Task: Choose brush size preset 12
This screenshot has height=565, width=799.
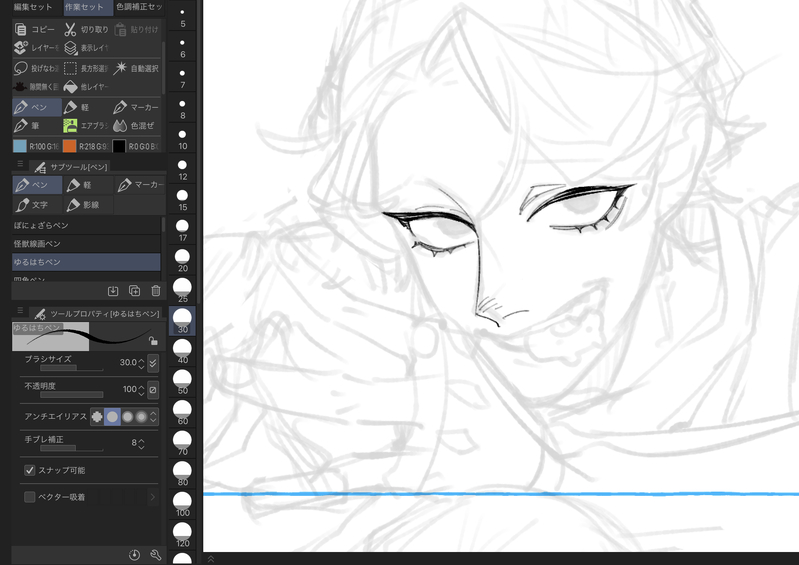Action: pyautogui.click(x=182, y=170)
